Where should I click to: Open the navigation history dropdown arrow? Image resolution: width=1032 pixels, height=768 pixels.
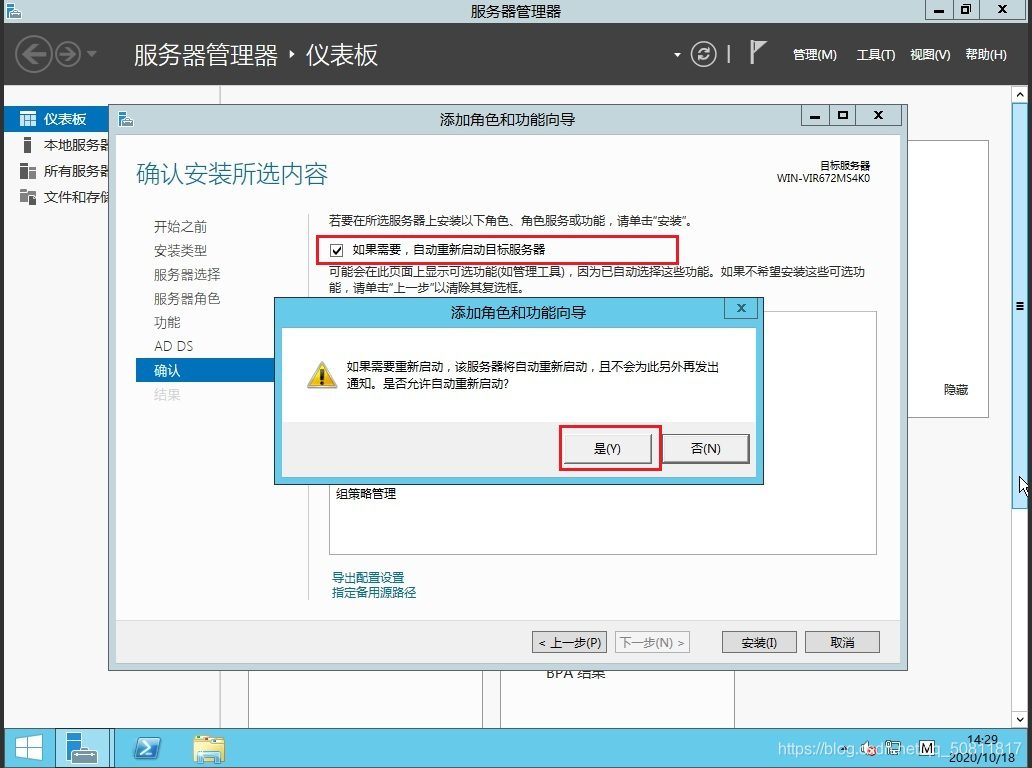(91, 53)
